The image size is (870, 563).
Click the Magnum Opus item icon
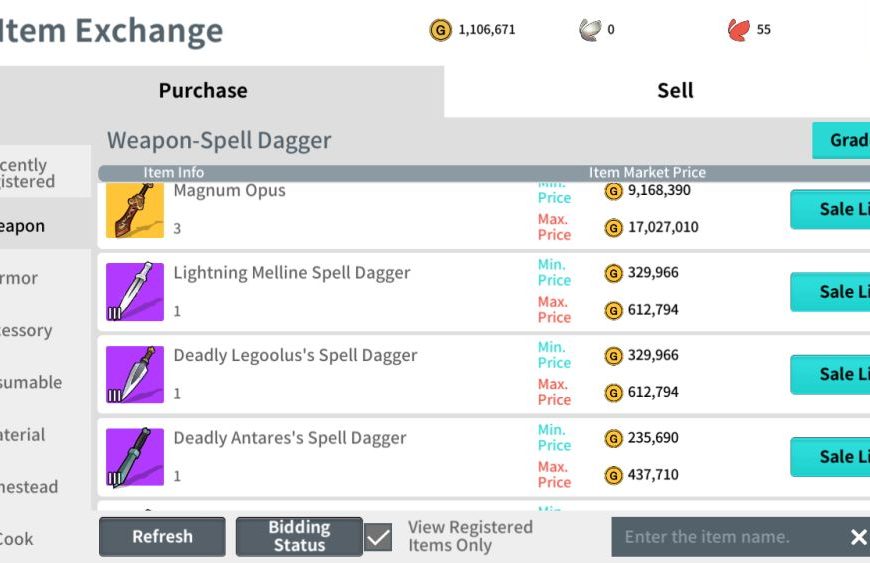[134, 211]
